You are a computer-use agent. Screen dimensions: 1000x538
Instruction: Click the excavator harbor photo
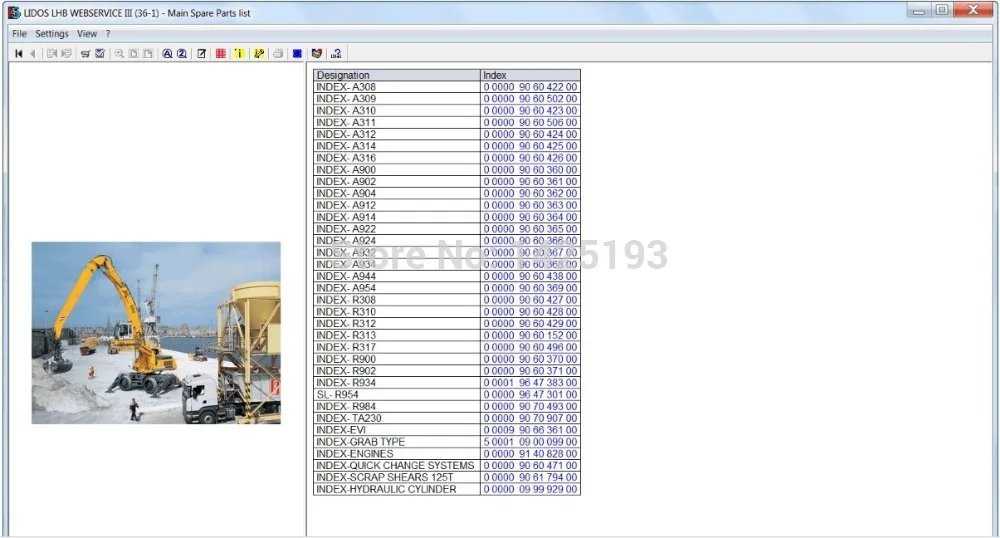coord(156,333)
